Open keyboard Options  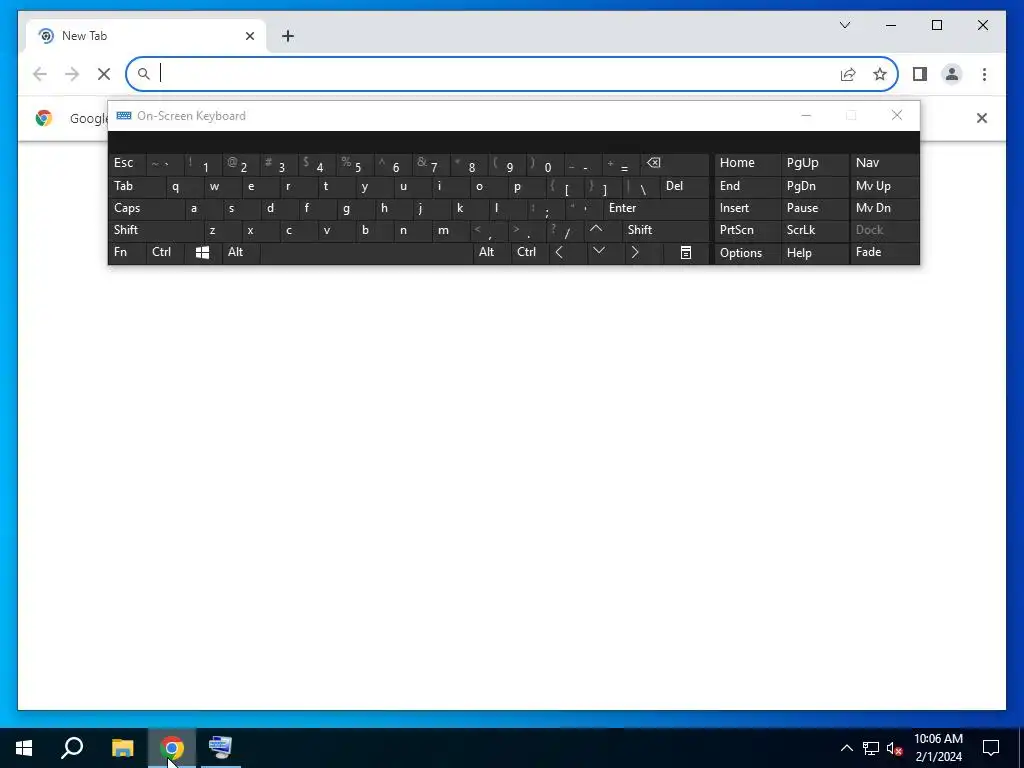coord(747,253)
